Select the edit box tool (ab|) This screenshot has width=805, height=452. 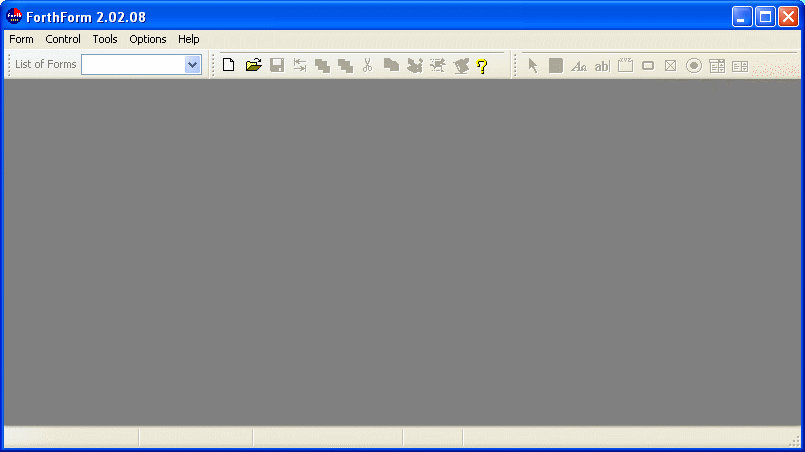(x=602, y=66)
